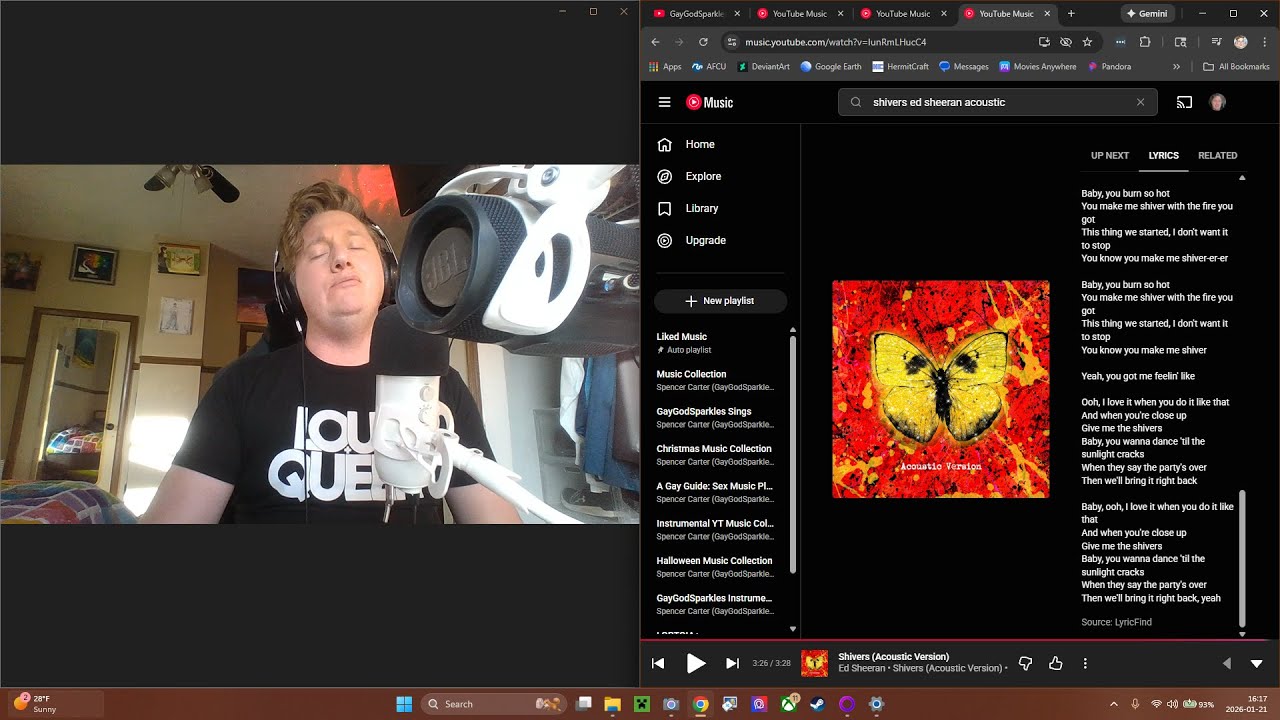Click the YouTube Music logo
Image resolution: width=1280 pixels, height=720 pixels.
(710, 102)
